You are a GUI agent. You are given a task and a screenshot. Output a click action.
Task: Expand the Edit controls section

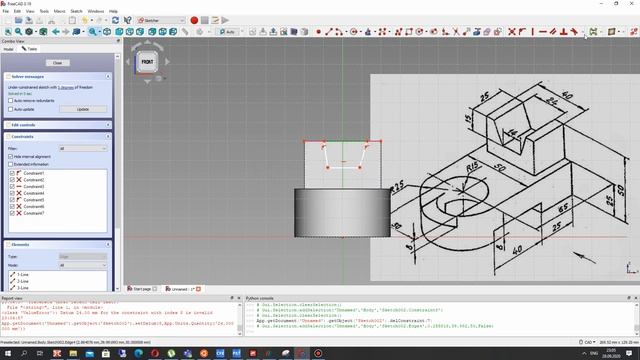[108, 125]
